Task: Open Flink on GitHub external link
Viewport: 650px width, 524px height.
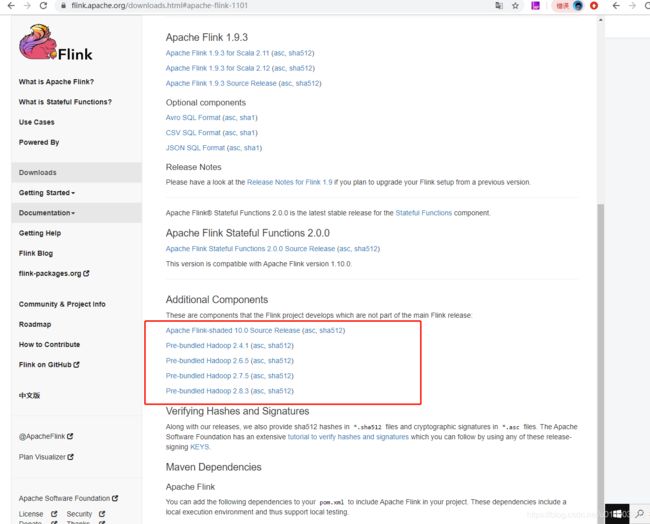Action: (x=49, y=365)
